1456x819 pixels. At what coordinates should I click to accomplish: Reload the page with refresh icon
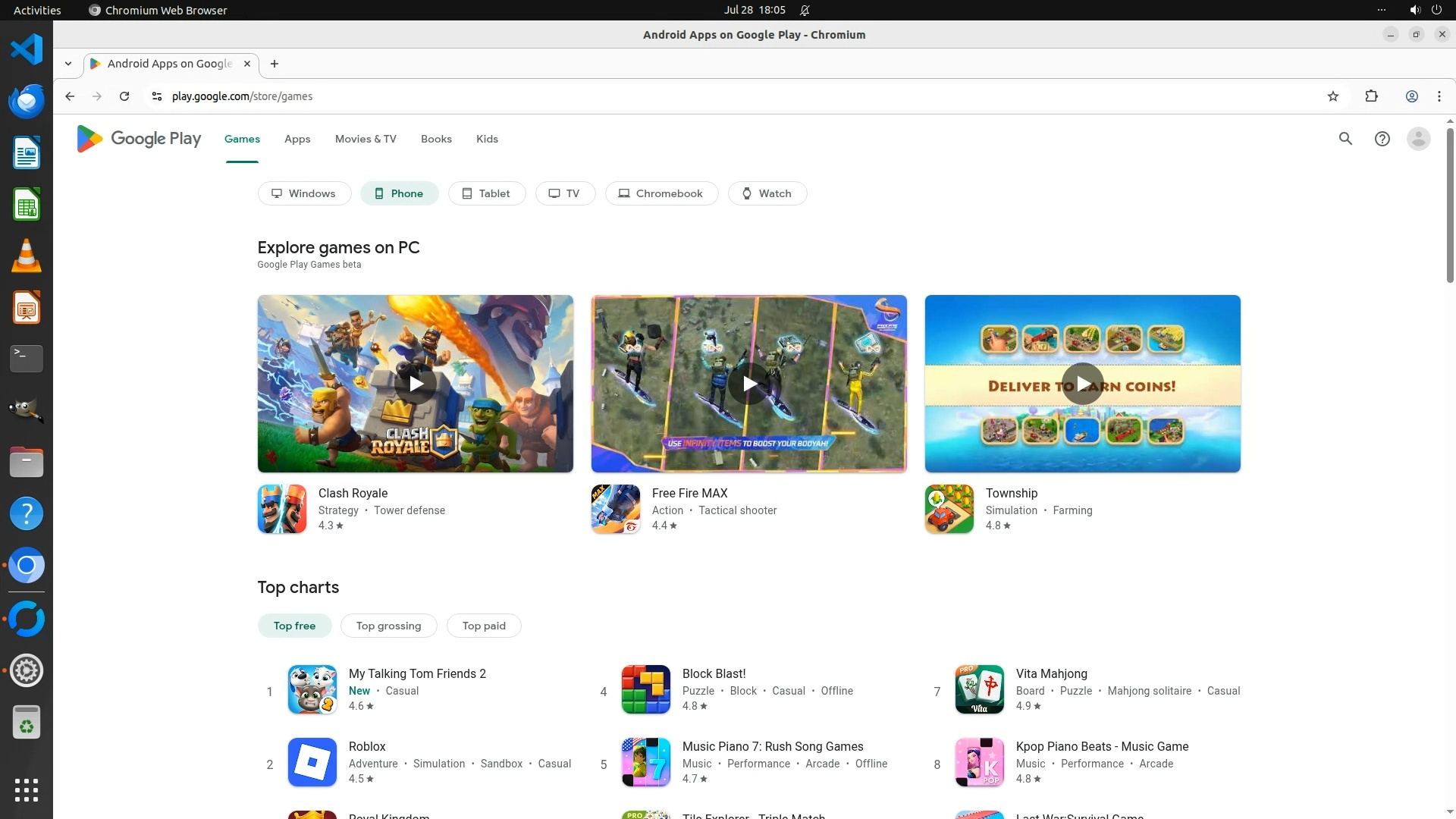(x=124, y=96)
